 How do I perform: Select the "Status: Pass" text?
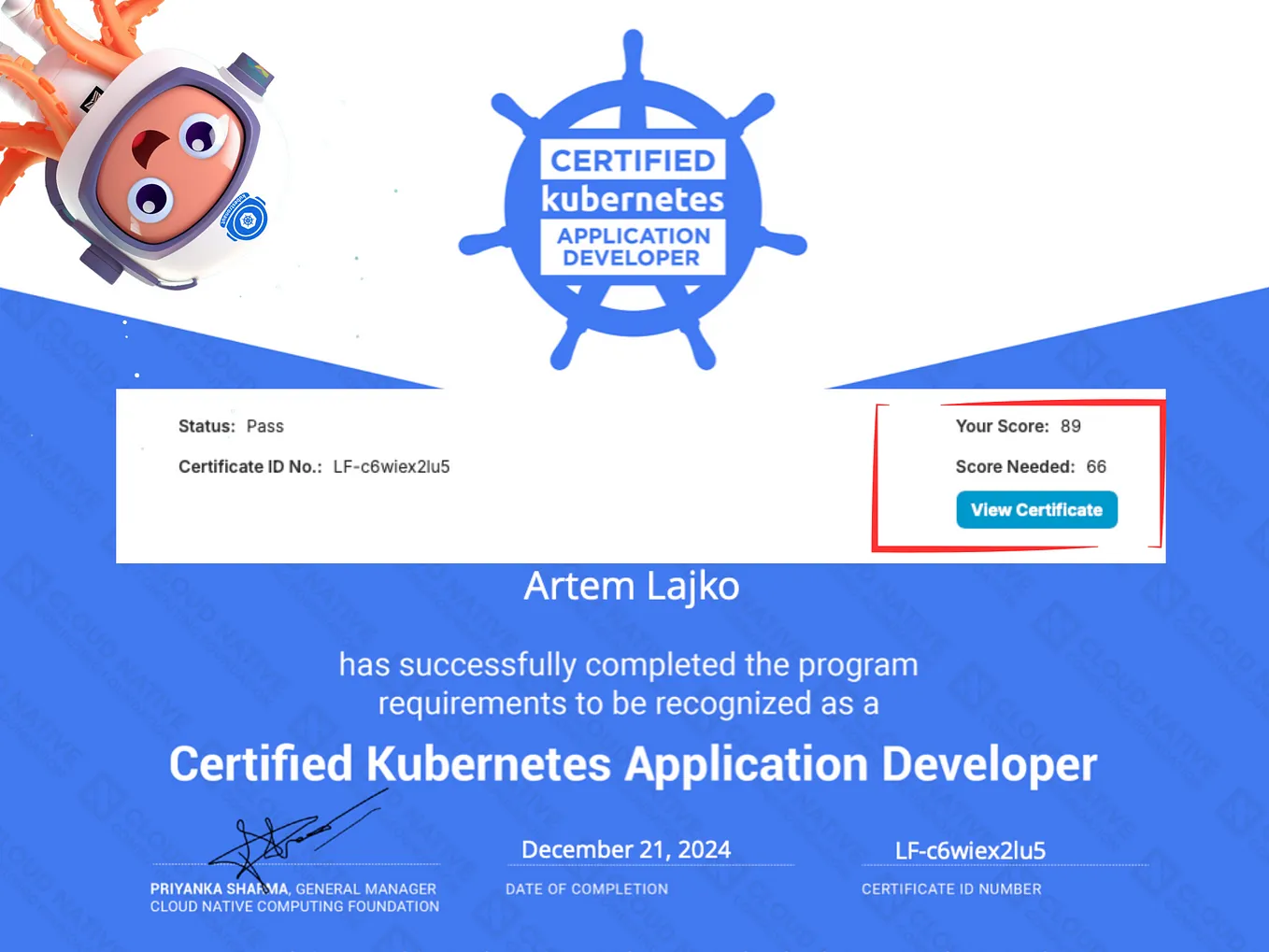pos(231,426)
